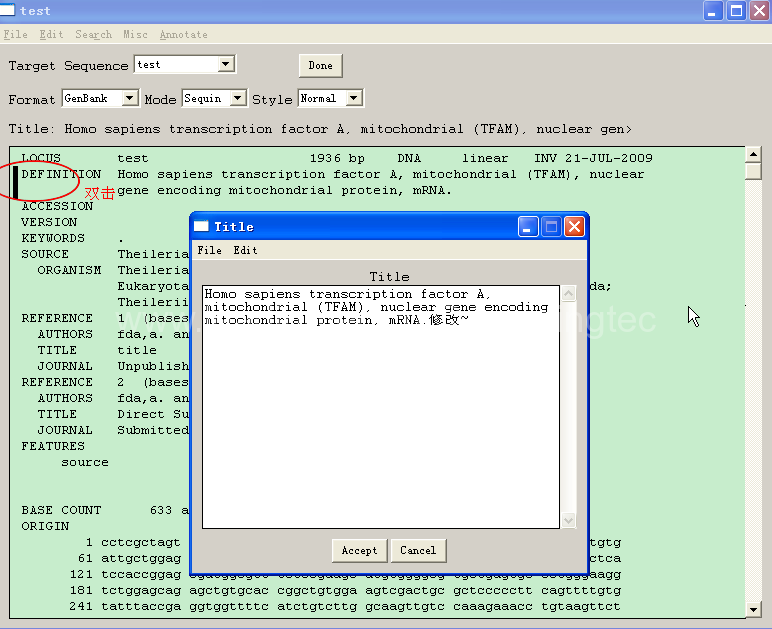Click inside the Title text area

(380, 420)
